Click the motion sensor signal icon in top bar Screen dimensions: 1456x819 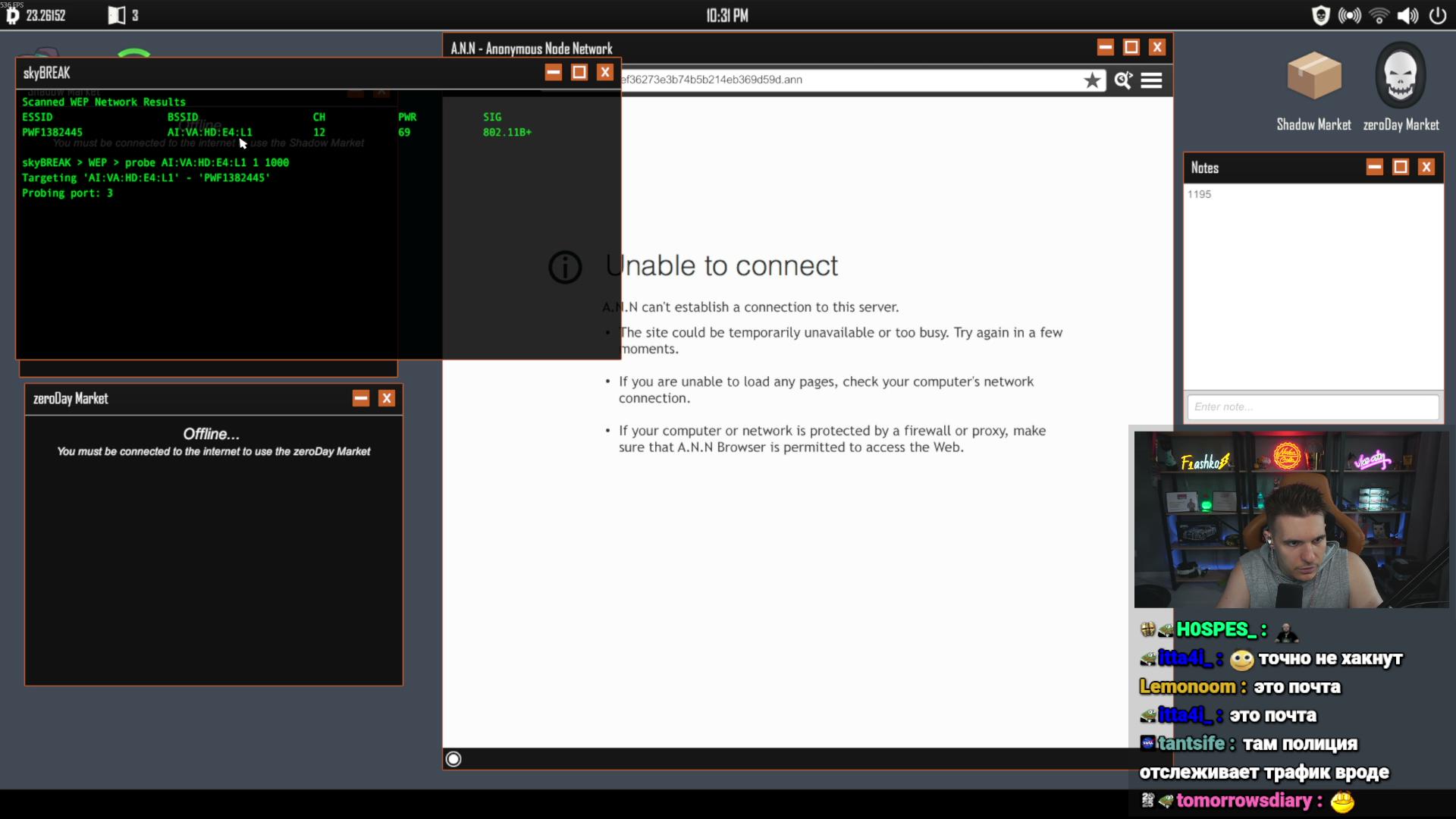[1350, 16]
